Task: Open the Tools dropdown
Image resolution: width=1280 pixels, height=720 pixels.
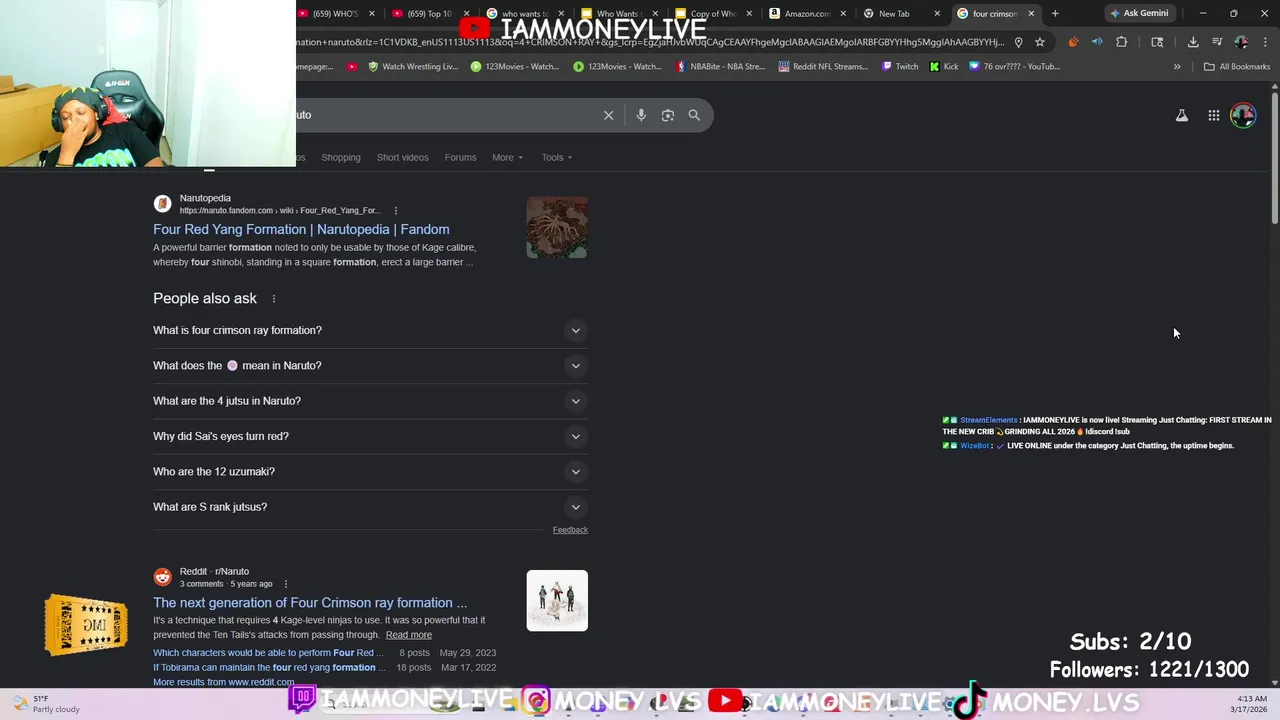Action: (557, 158)
